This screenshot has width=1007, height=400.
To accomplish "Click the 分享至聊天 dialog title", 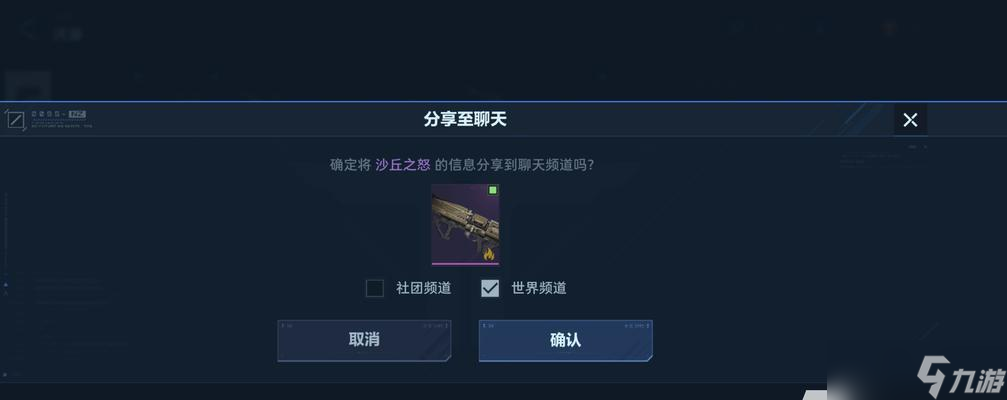I will click(x=466, y=119).
